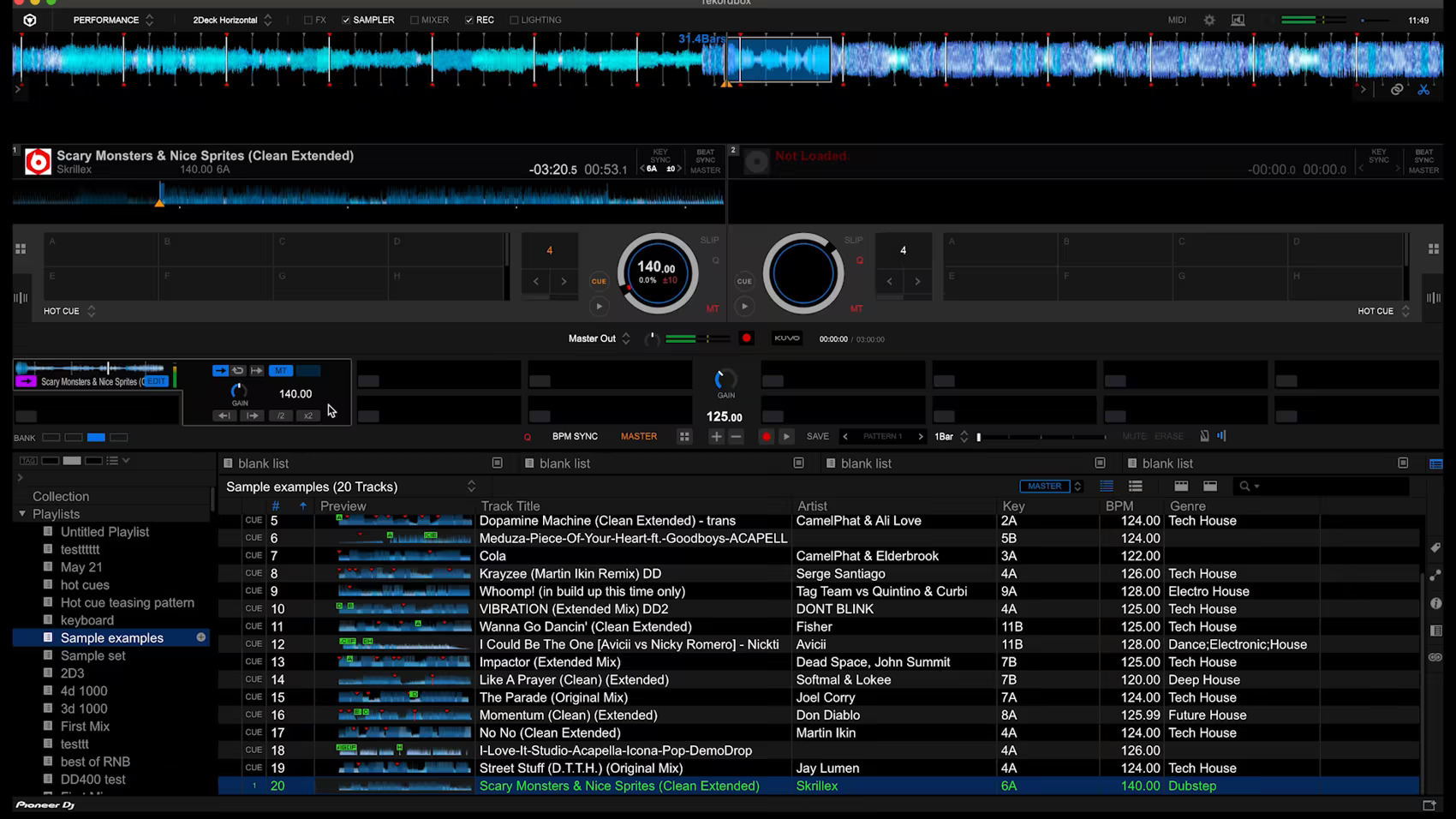Image resolution: width=1456 pixels, height=819 pixels.
Task: Click the master recording red record button
Action: [747, 338]
